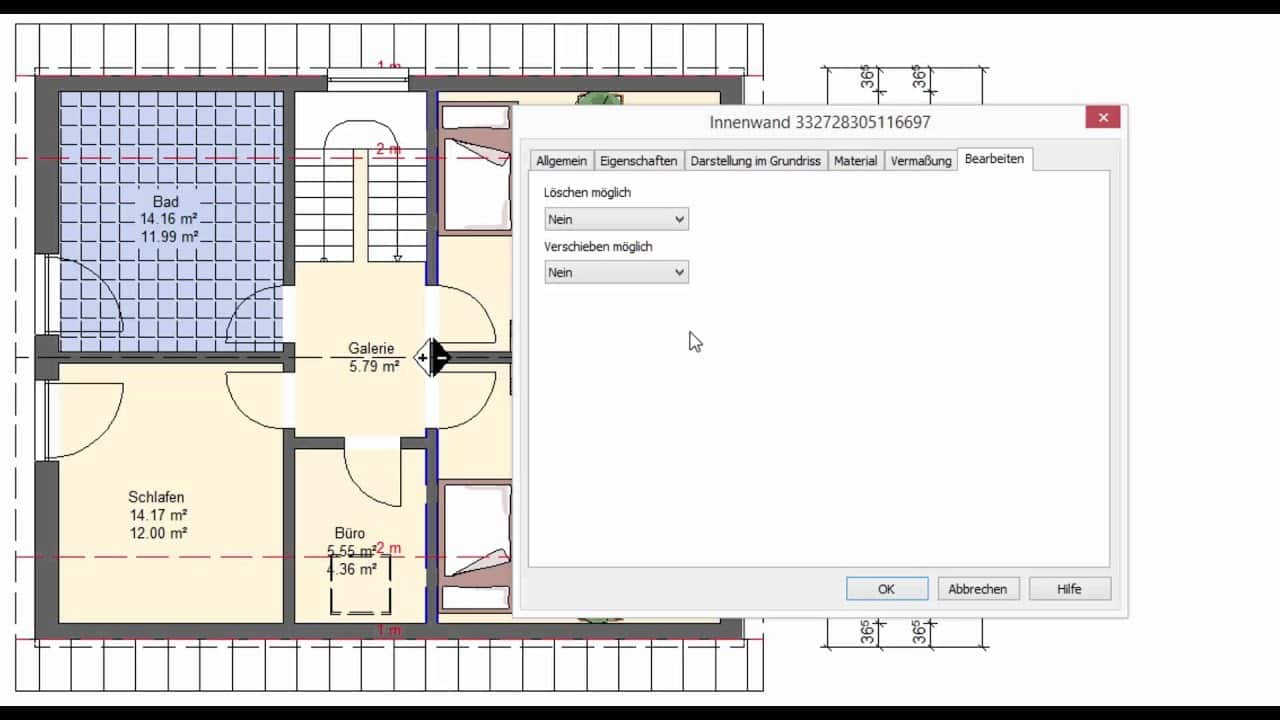Open the Verschieben möglich dropdown

[616, 272]
